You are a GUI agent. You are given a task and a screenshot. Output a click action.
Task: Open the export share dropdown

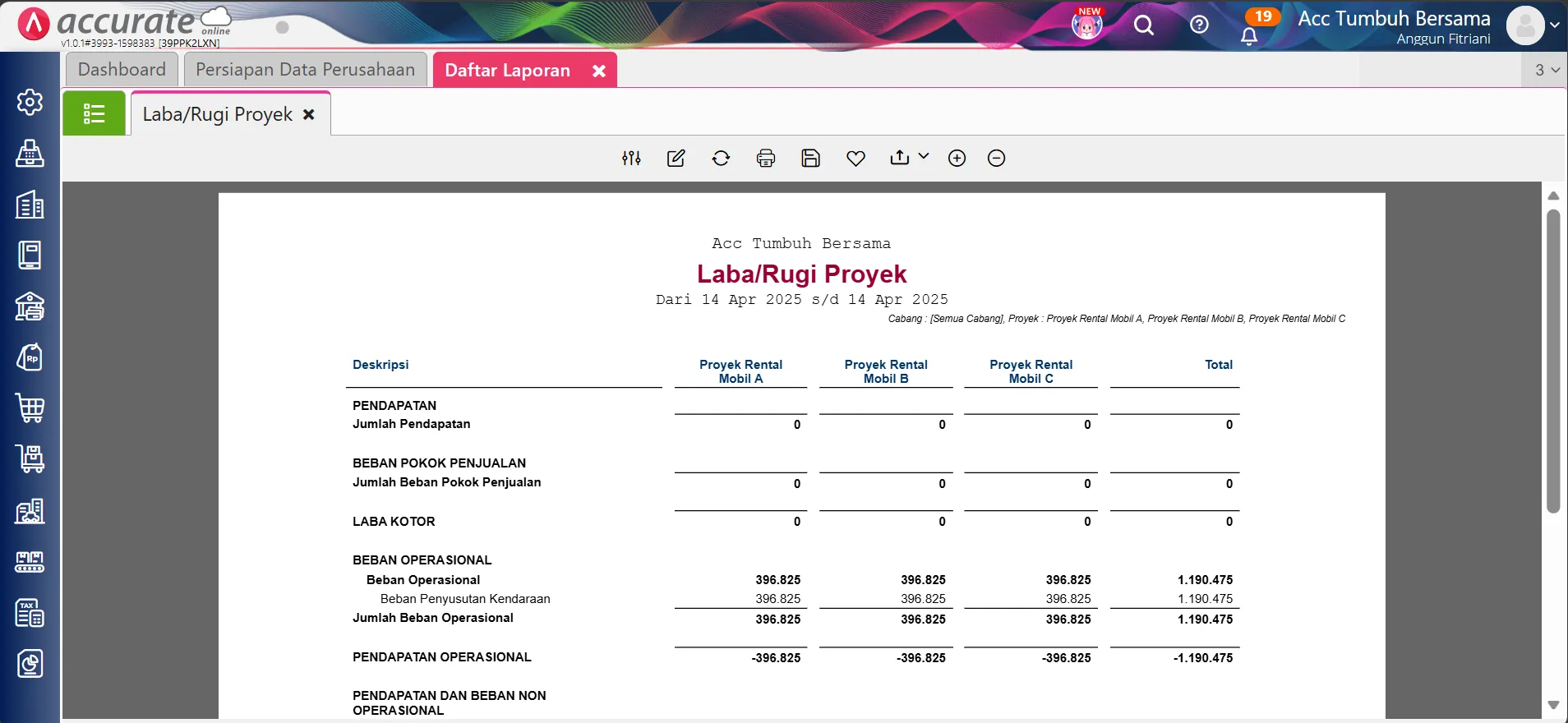point(909,158)
